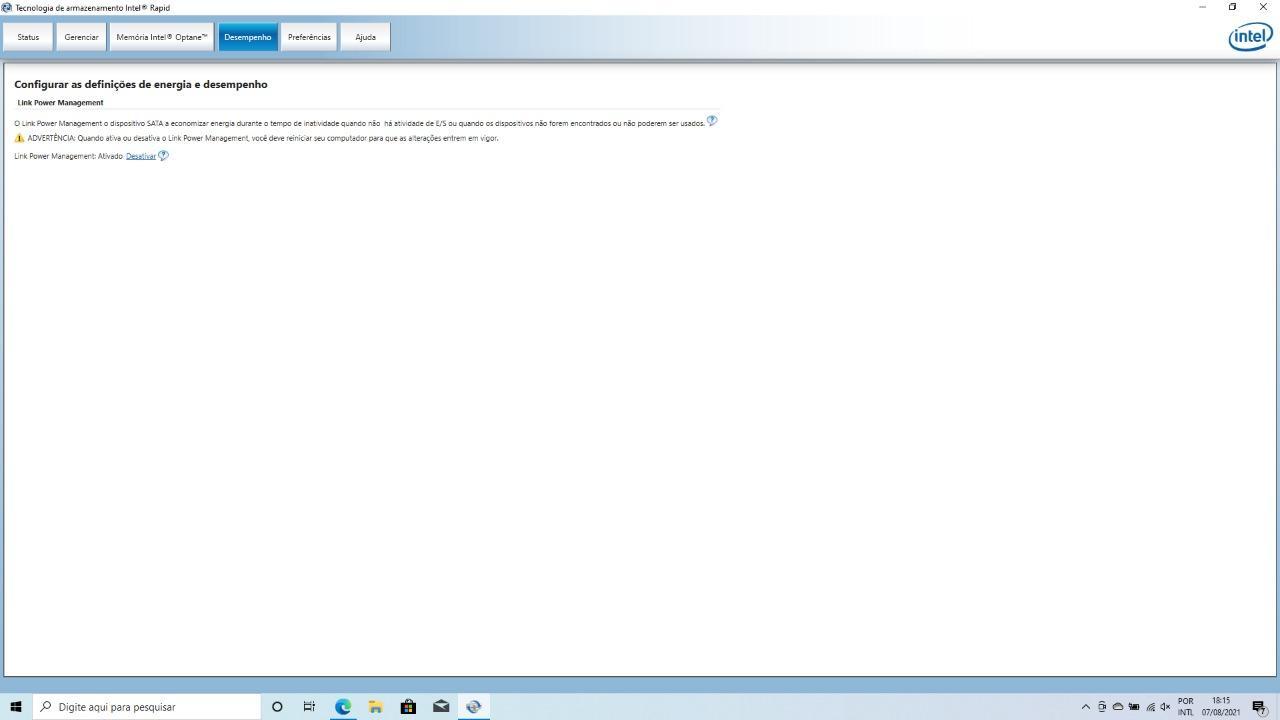Open the Action Center notifications icon
The height and width of the screenshot is (720, 1280).
[x=1260, y=707]
